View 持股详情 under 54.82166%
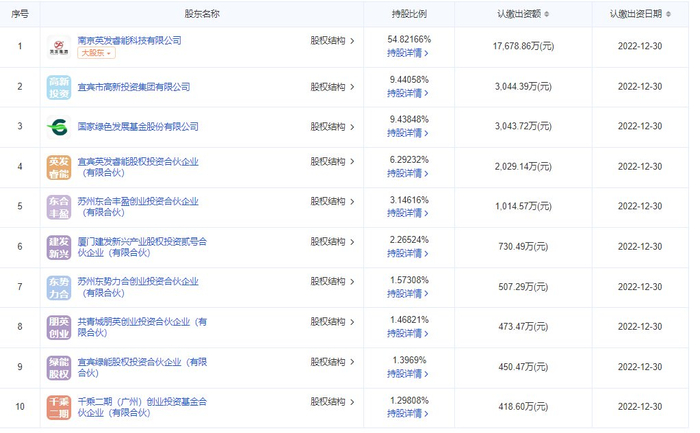 (408, 53)
